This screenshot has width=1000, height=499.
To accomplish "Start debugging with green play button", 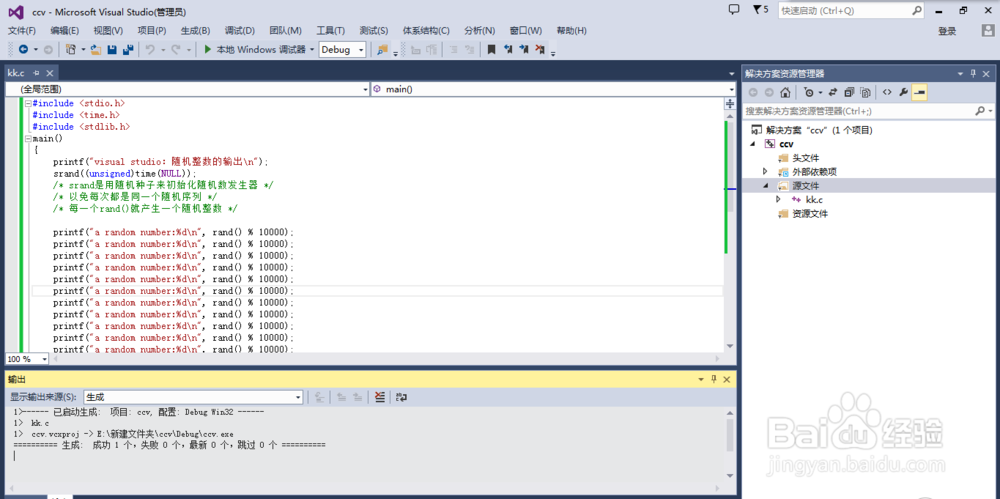I will pyautogui.click(x=207, y=49).
